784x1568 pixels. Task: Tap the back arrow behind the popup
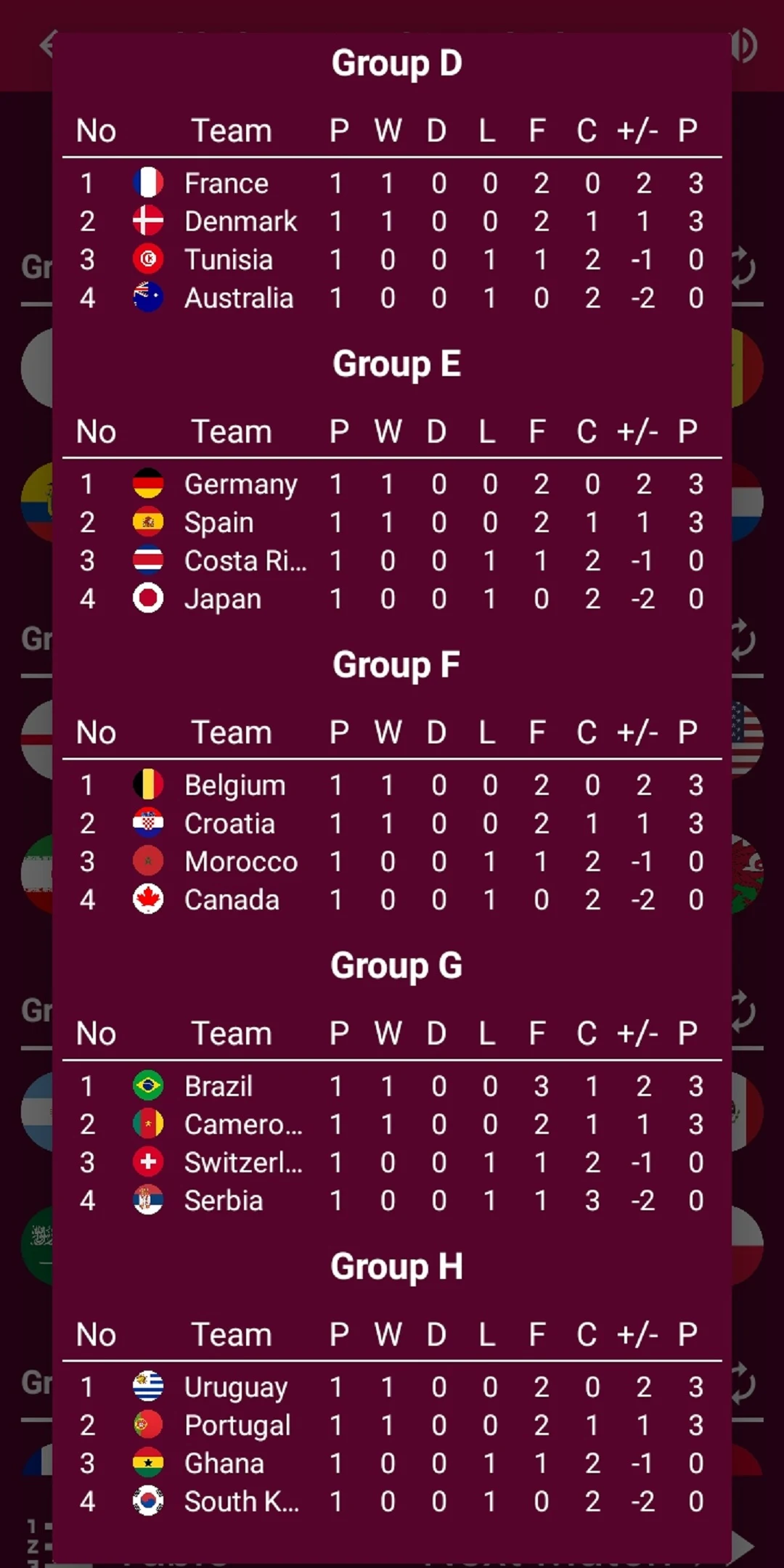[46, 44]
